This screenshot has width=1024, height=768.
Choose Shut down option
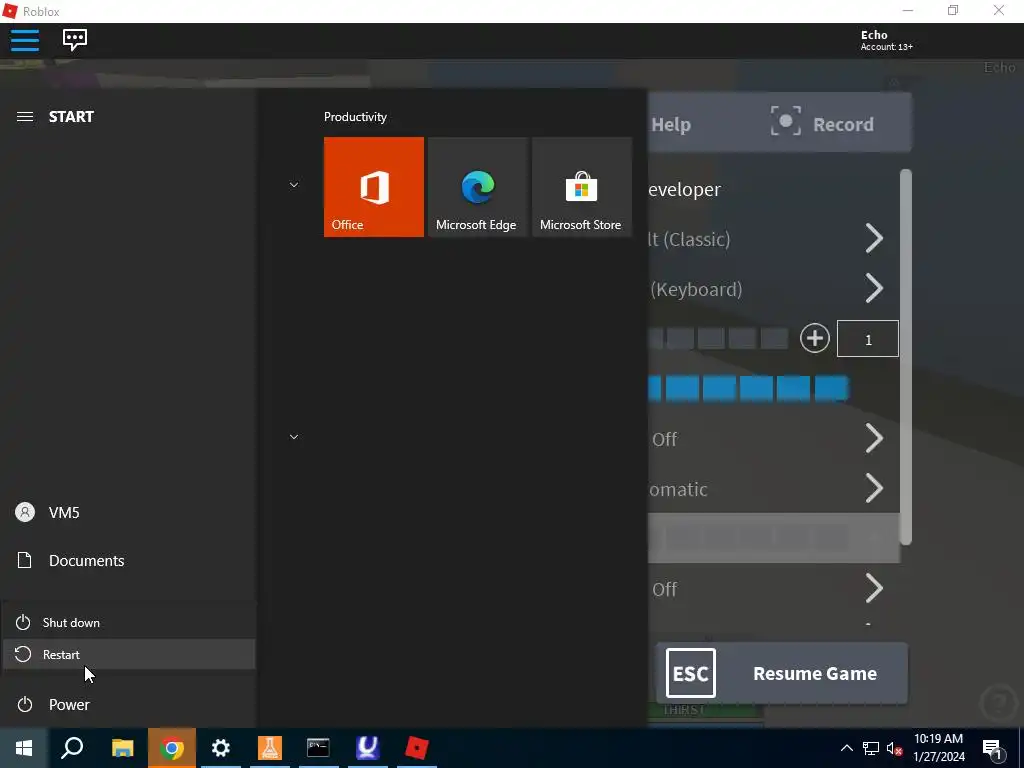tap(128, 622)
